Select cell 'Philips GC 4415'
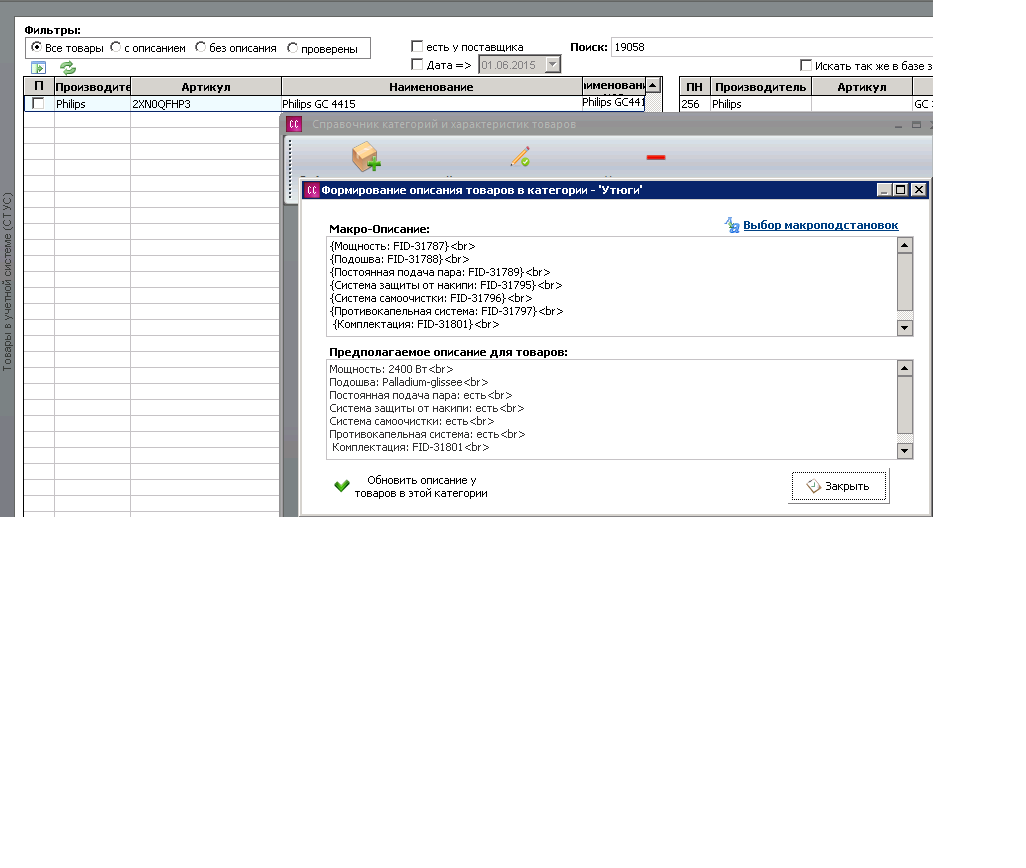Image resolution: width=1026 pixels, height=868 pixels. [x=431, y=103]
